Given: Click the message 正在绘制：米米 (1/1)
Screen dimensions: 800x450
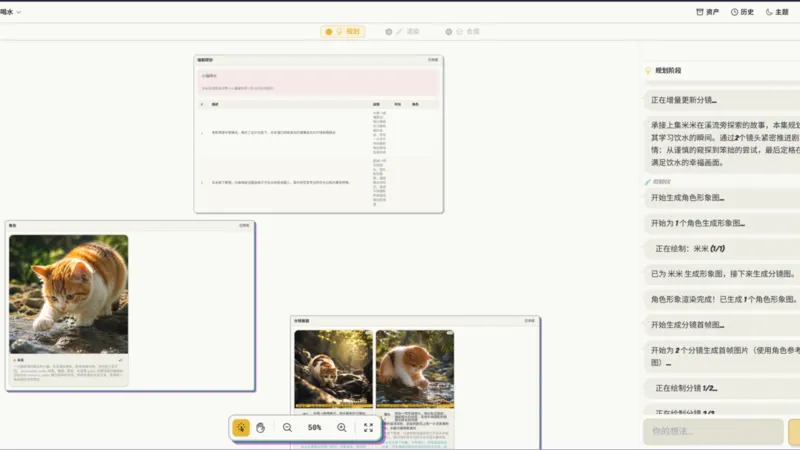Looking at the screenshot, I should pyautogui.click(x=722, y=248).
